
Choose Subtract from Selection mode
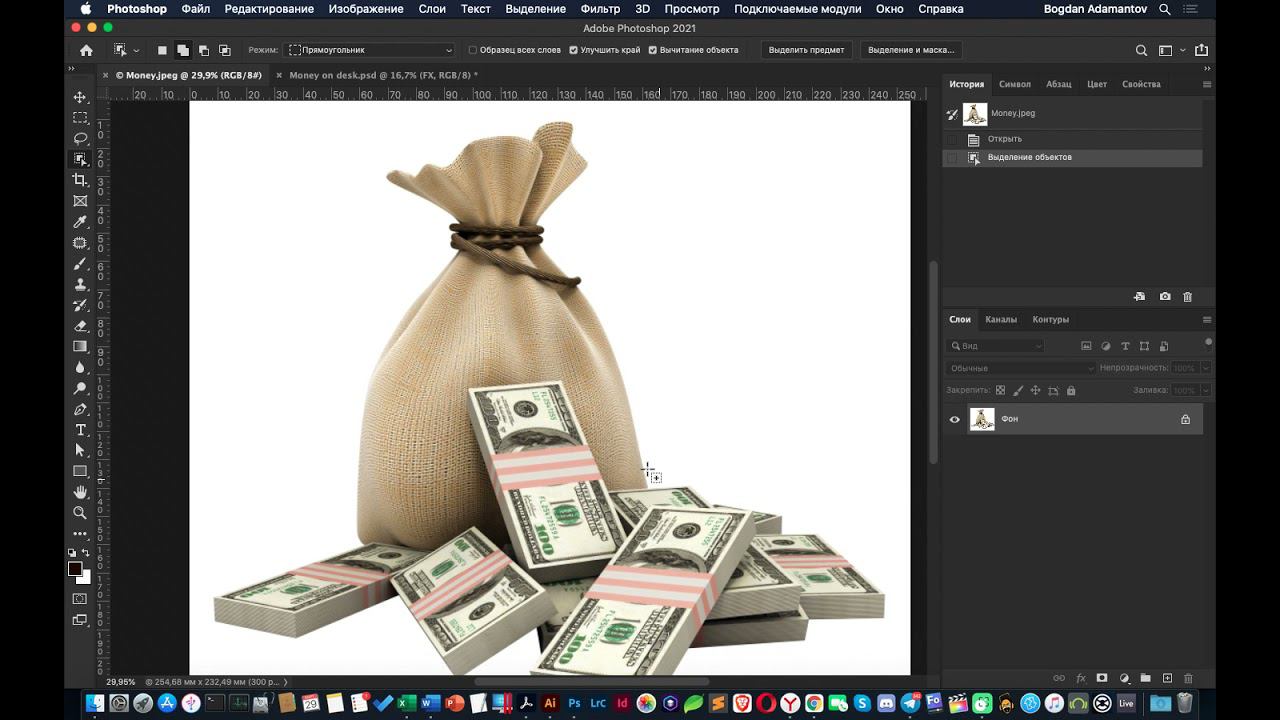click(204, 50)
